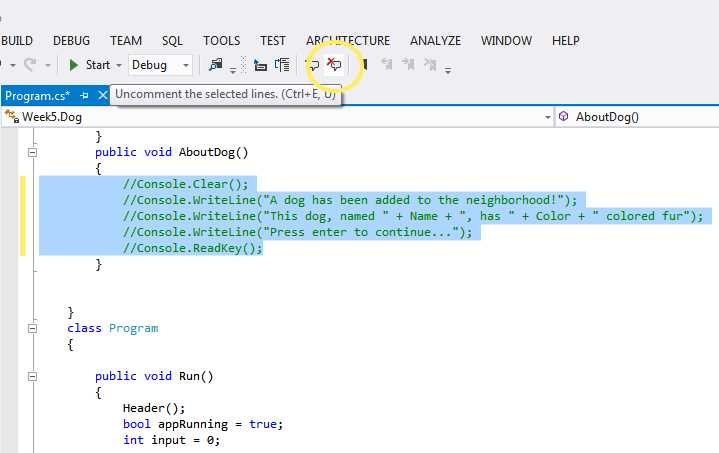Open the DEBUG menu

point(71,41)
